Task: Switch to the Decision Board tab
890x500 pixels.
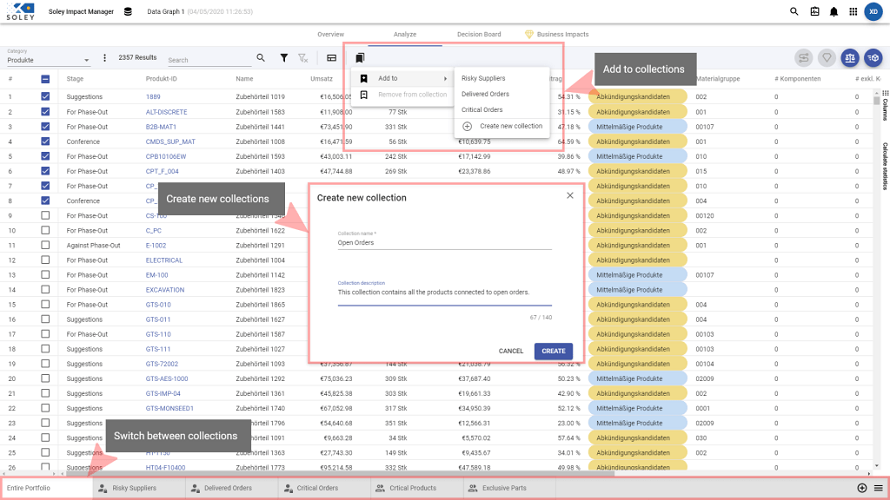Action: pyautogui.click(x=479, y=34)
